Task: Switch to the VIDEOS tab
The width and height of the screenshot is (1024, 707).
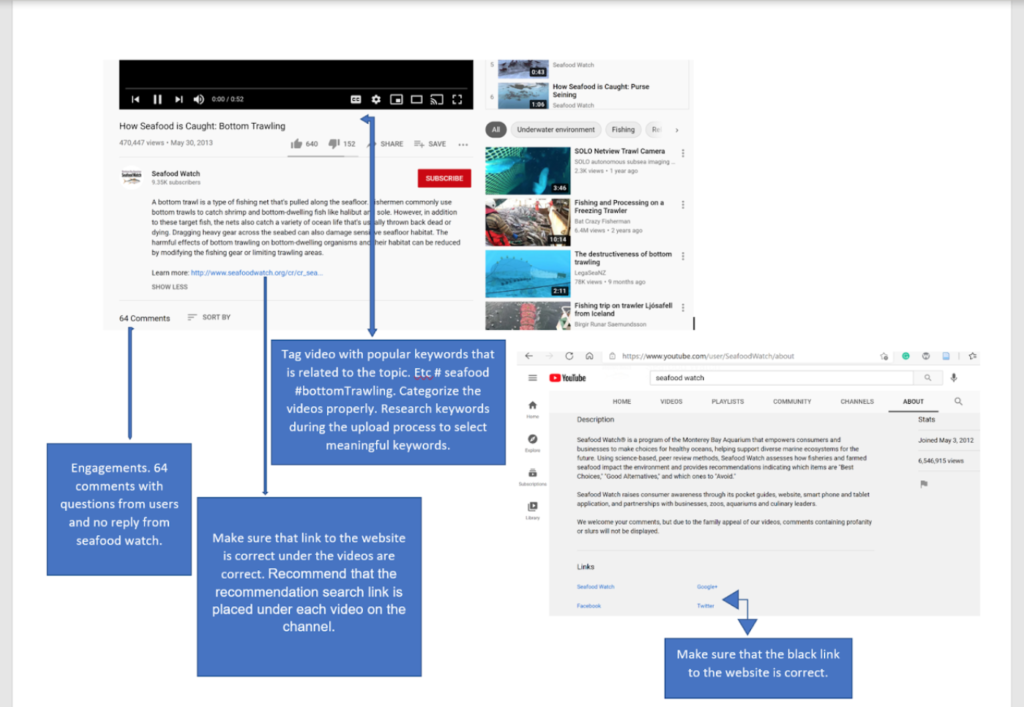Action: coord(671,401)
